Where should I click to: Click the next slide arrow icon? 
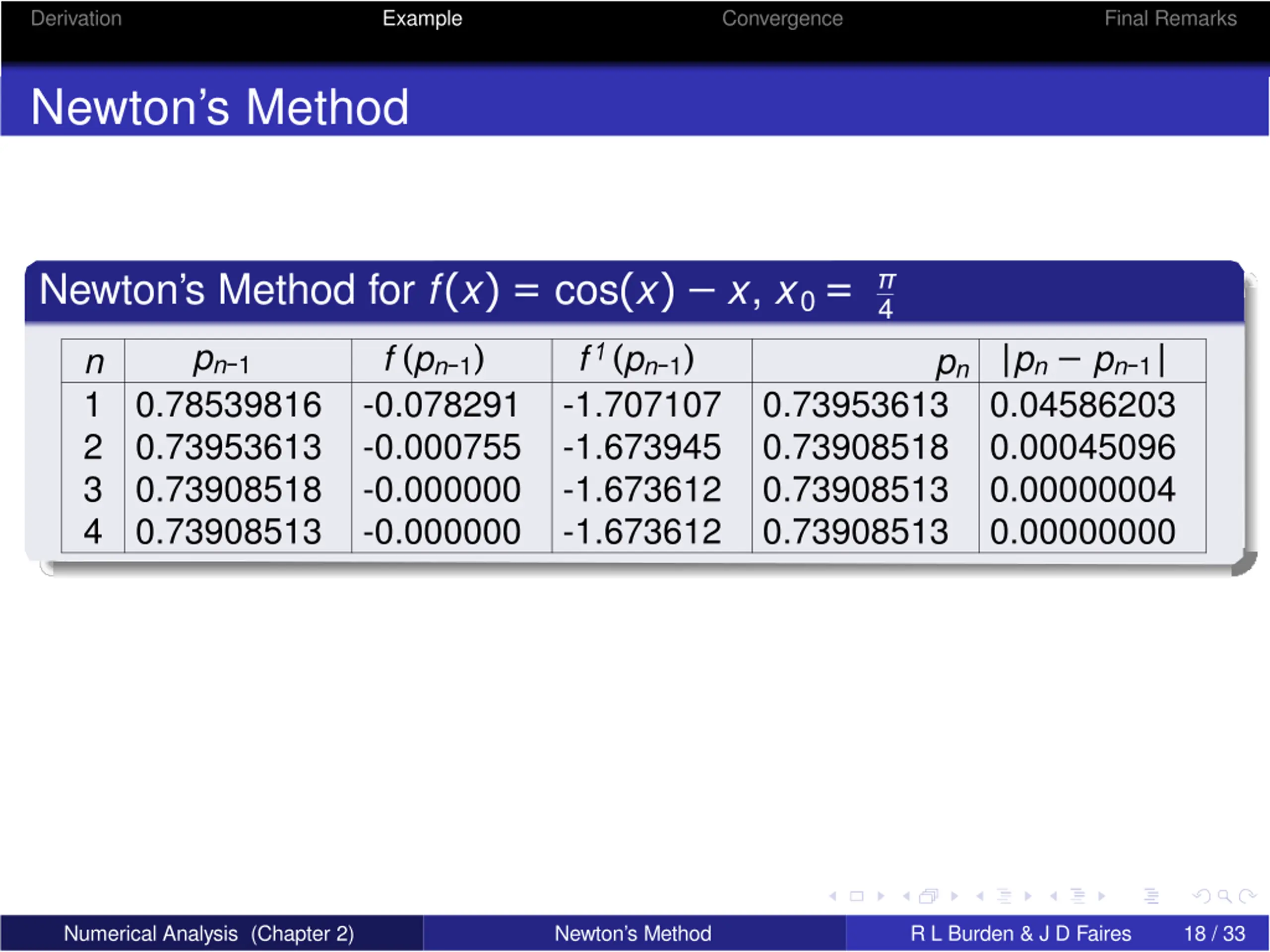coord(881,896)
